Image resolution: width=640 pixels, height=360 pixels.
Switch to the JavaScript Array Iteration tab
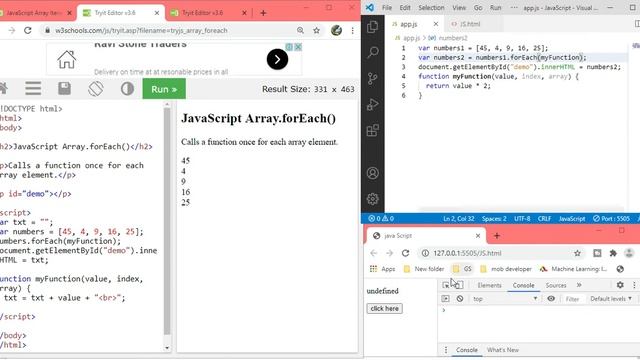35,13
